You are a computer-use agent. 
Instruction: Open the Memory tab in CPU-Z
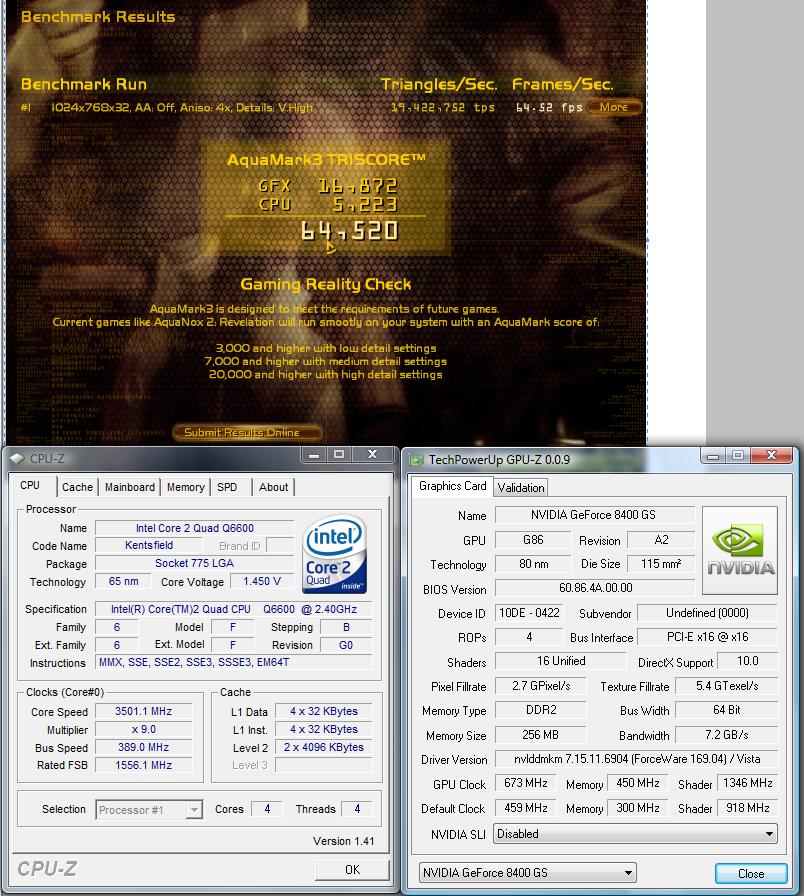186,487
